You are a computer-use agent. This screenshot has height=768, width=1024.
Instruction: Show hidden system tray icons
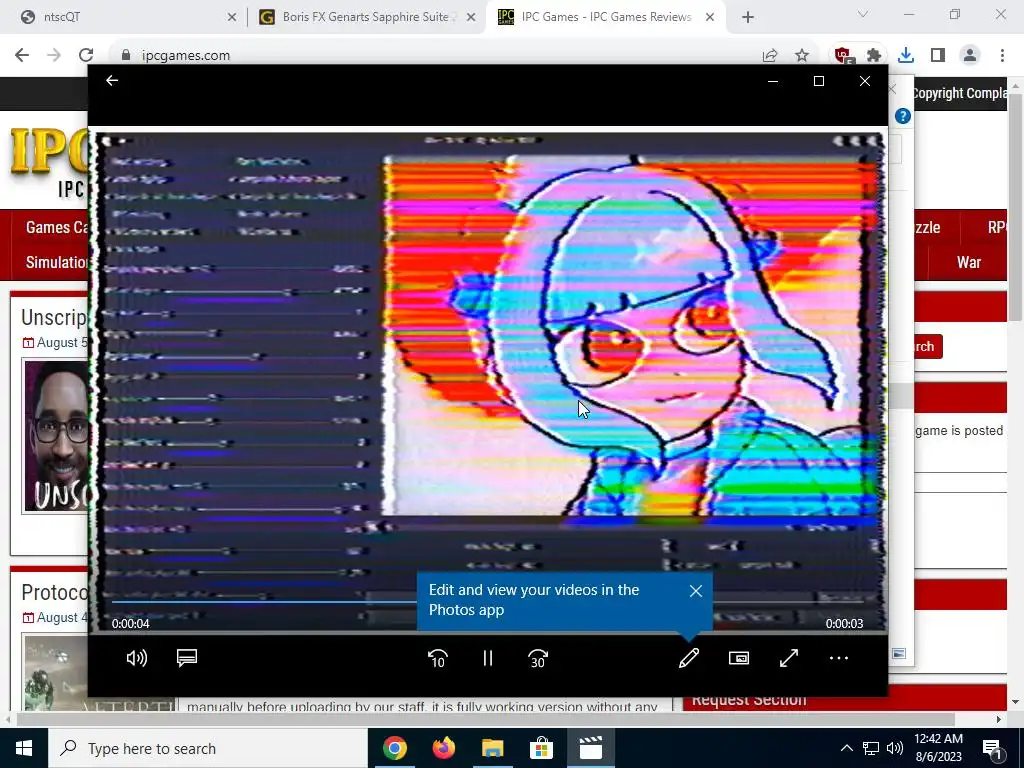click(846, 748)
